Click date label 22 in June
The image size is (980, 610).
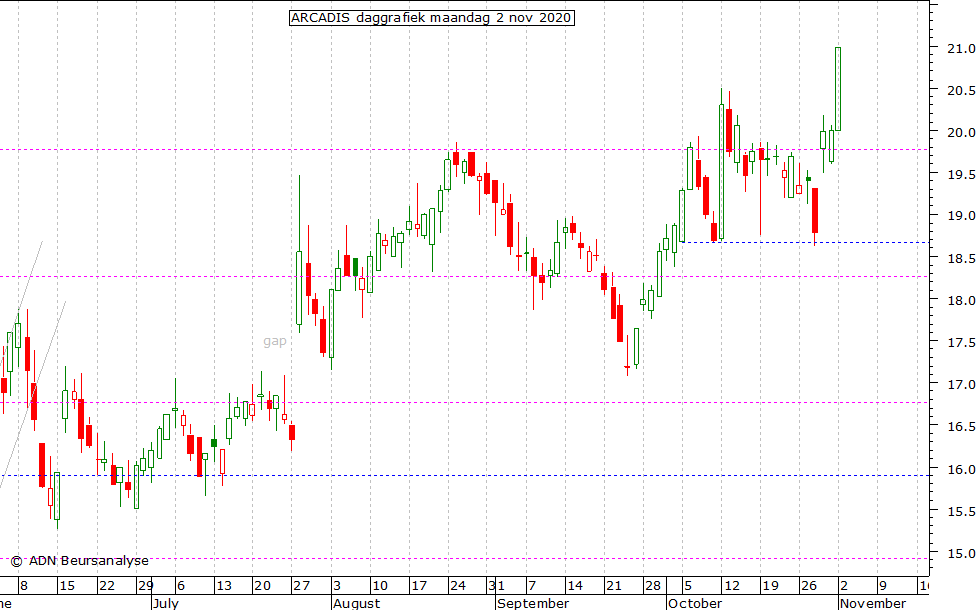(107, 586)
